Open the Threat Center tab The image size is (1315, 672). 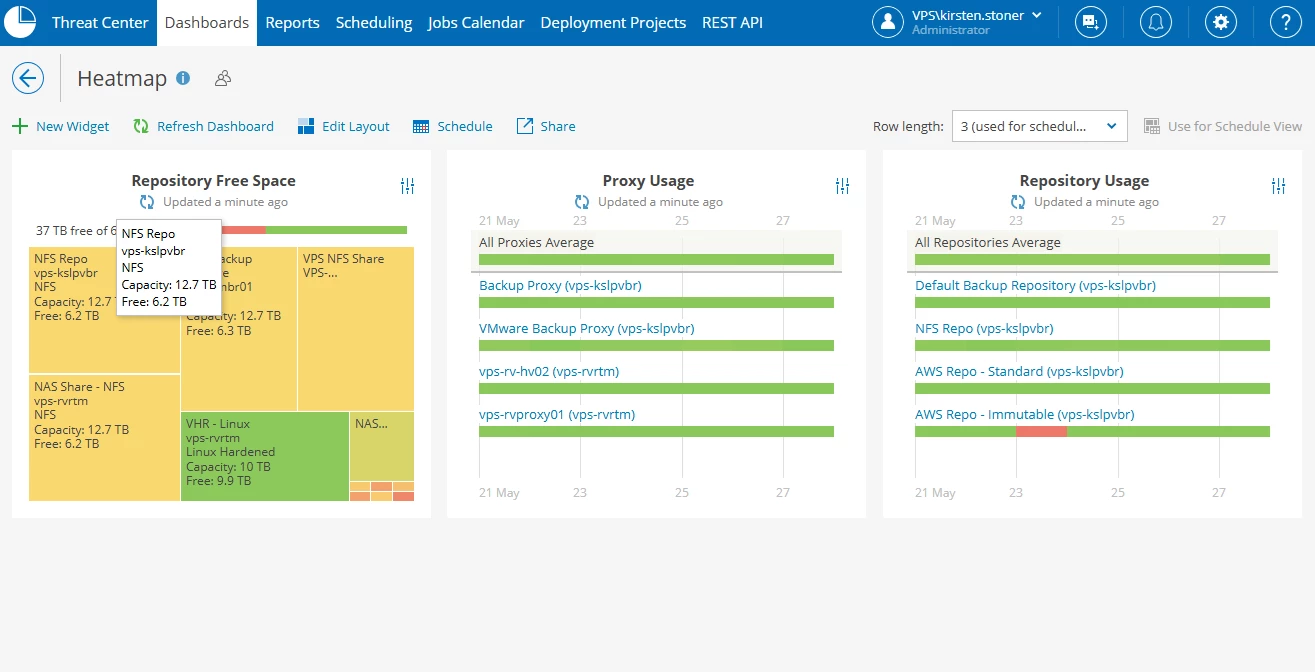click(x=100, y=22)
